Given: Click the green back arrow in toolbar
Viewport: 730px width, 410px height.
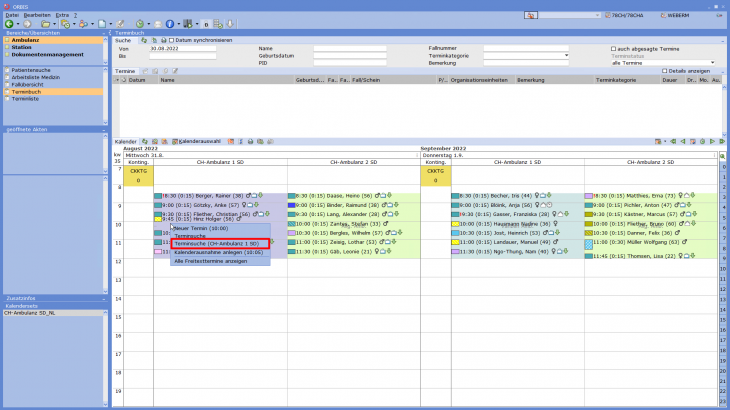Looking at the screenshot, I should (9, 23).
